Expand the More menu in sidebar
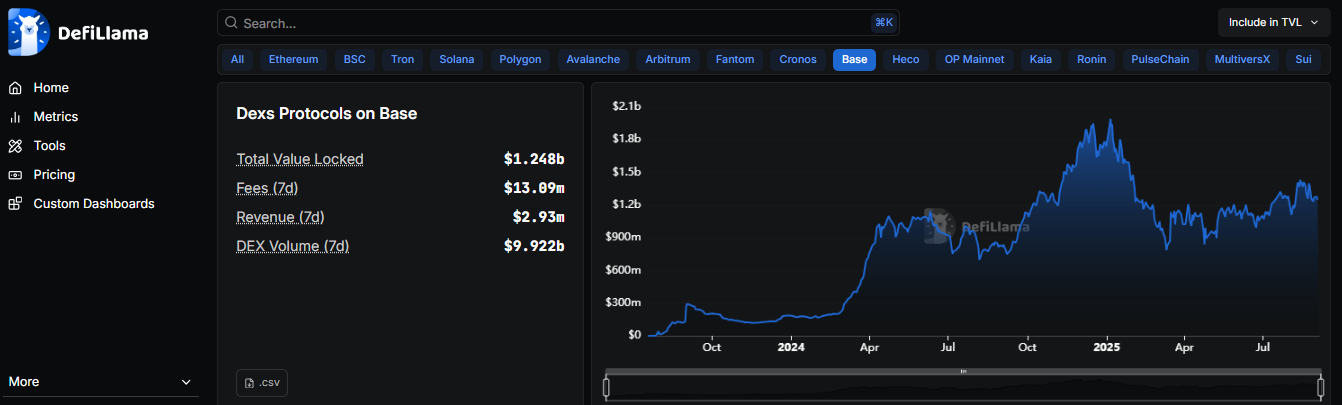 99,382
